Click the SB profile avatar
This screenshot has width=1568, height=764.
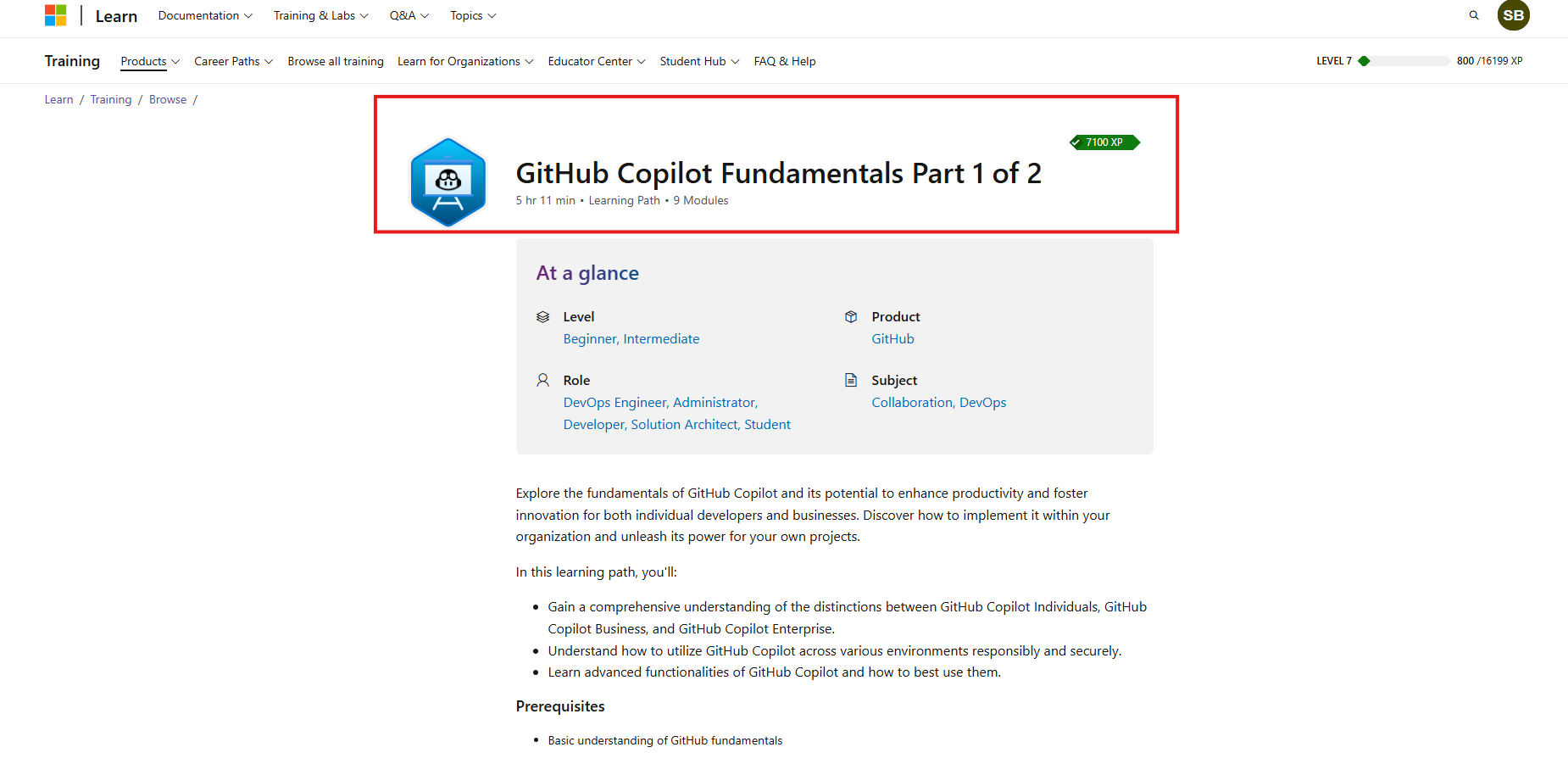(1514, 15)
